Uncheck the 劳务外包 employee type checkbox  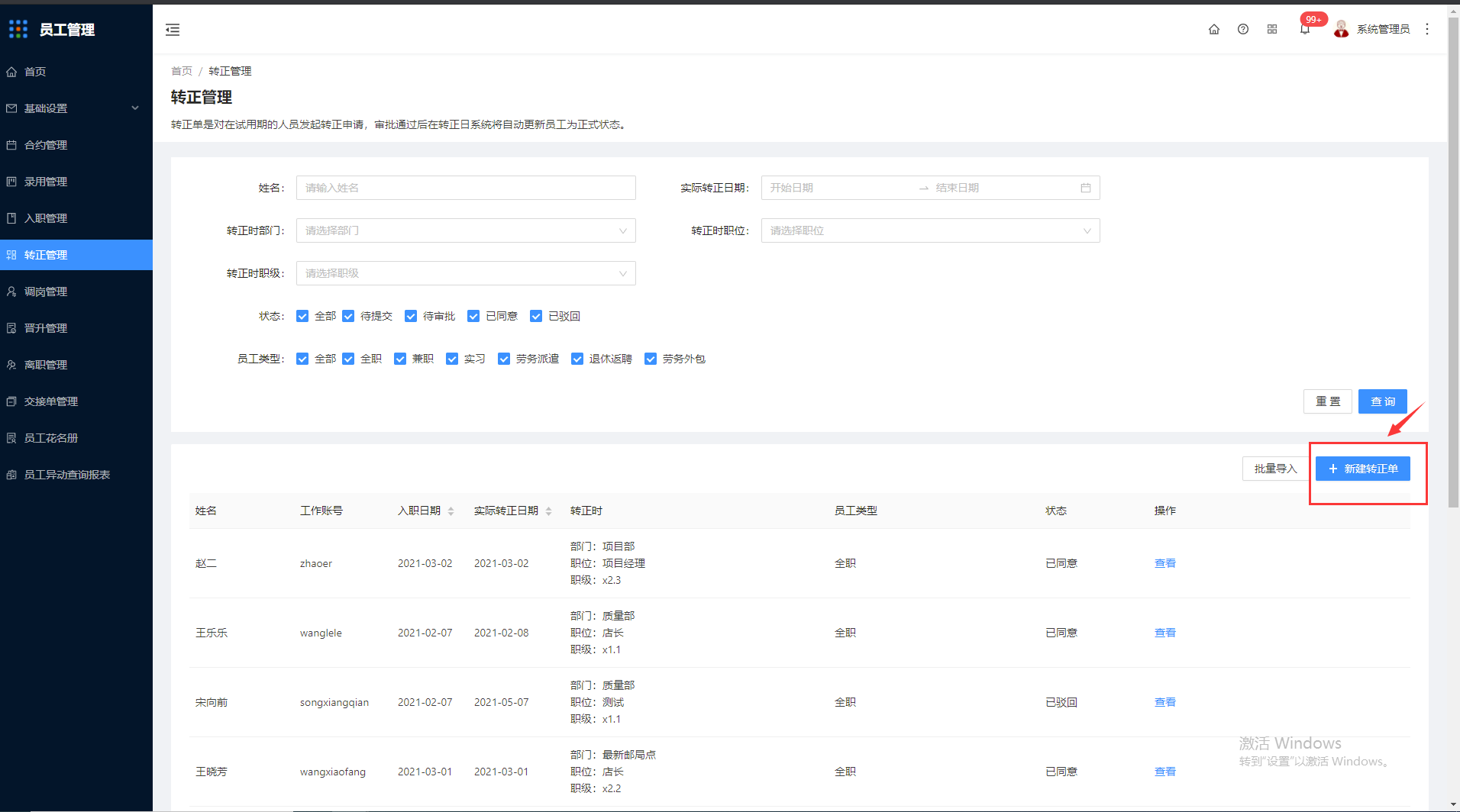click(x=651, y=359)
